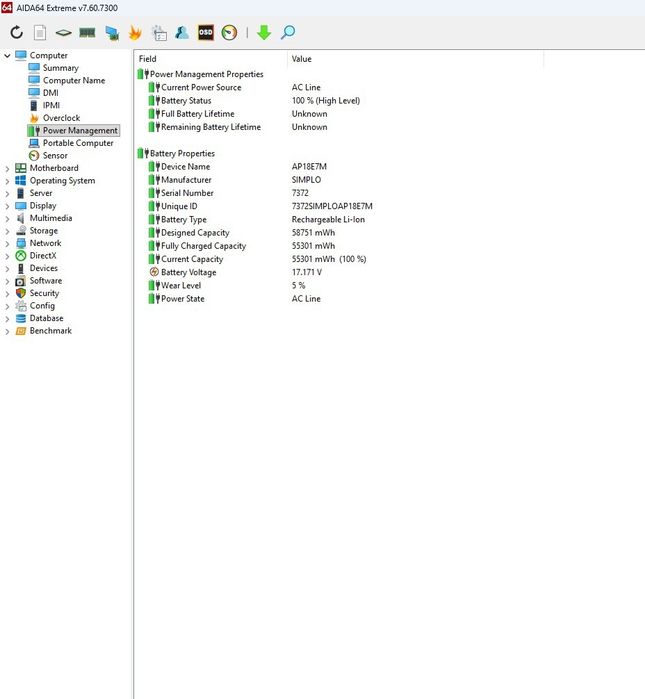This screenshot has height=699, width=645.
Task: Click the 58751 mWh designed capacity value
Action: [313, 233]
